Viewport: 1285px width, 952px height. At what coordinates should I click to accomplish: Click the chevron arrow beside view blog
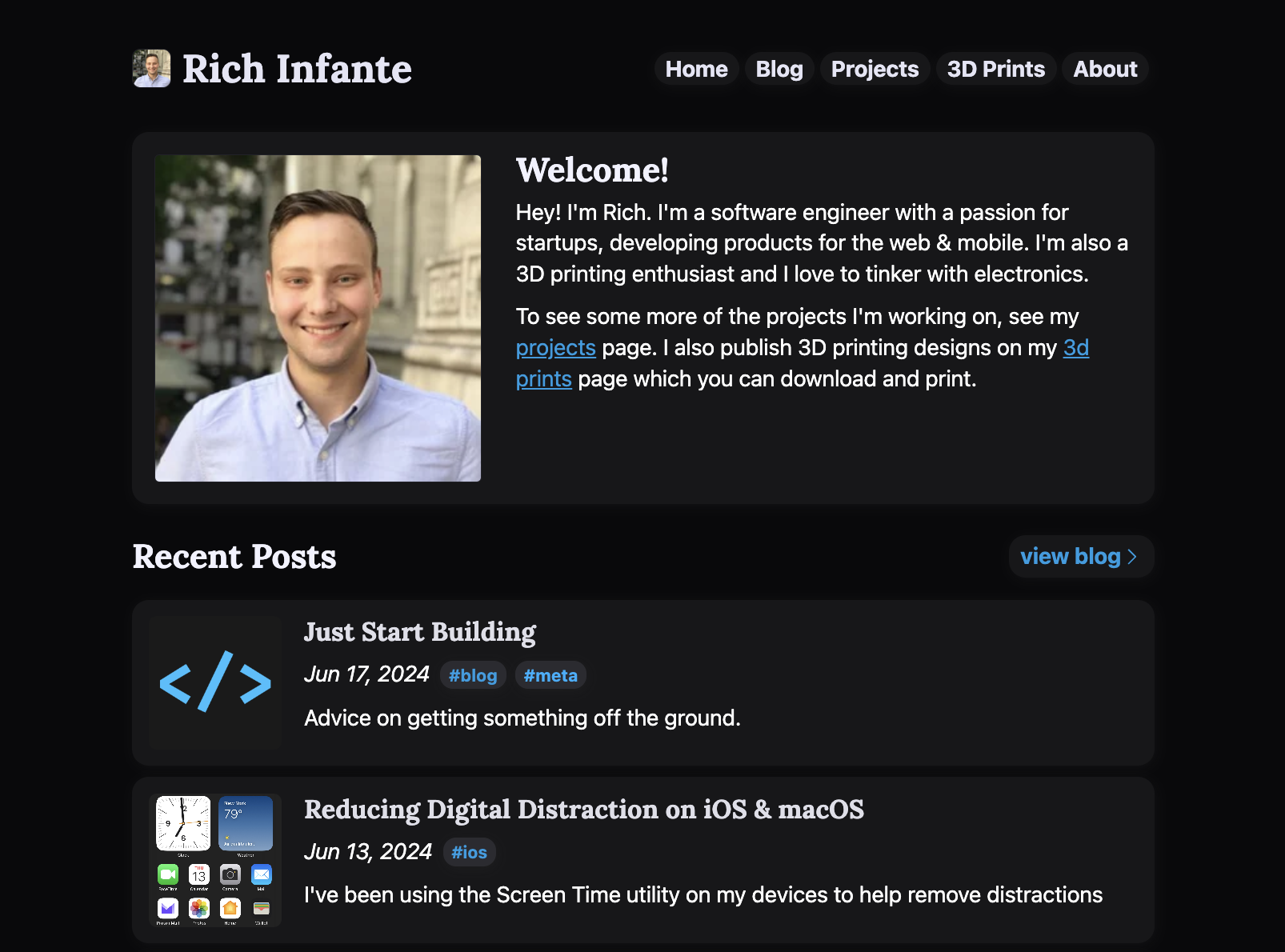1132,557
